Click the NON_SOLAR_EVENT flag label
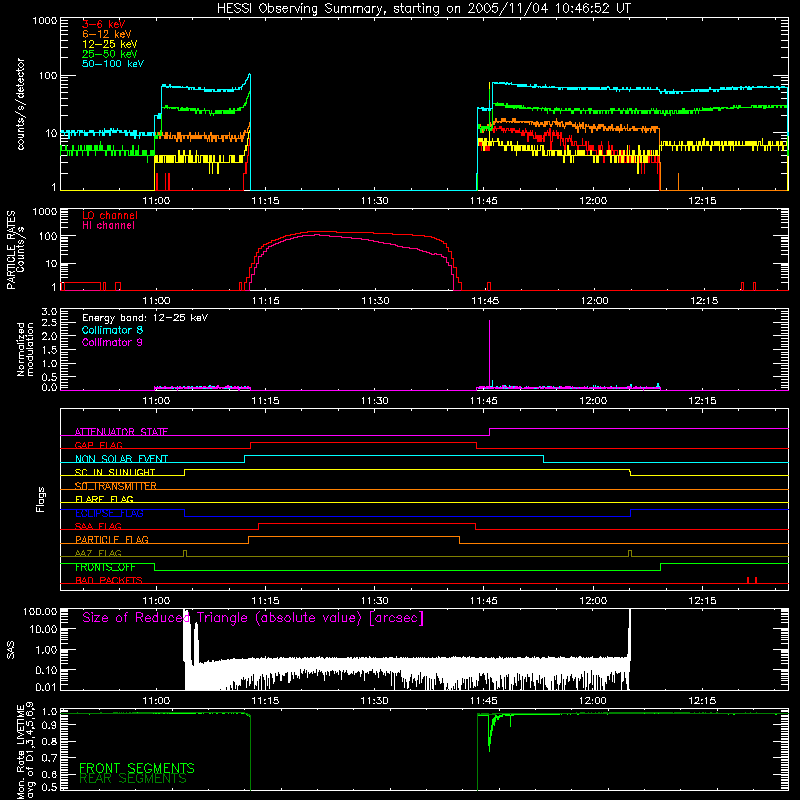The height and width of the screenshot is (800, 800). (x=121, y=459)
